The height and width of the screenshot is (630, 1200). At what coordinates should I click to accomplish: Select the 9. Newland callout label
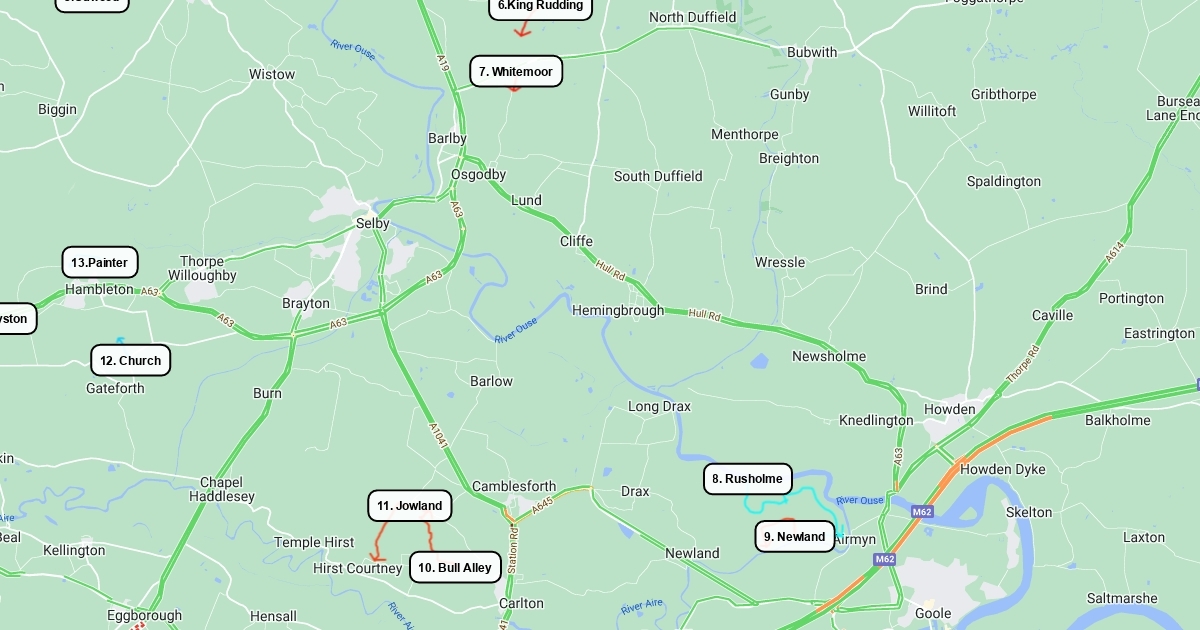coord(795,536)
